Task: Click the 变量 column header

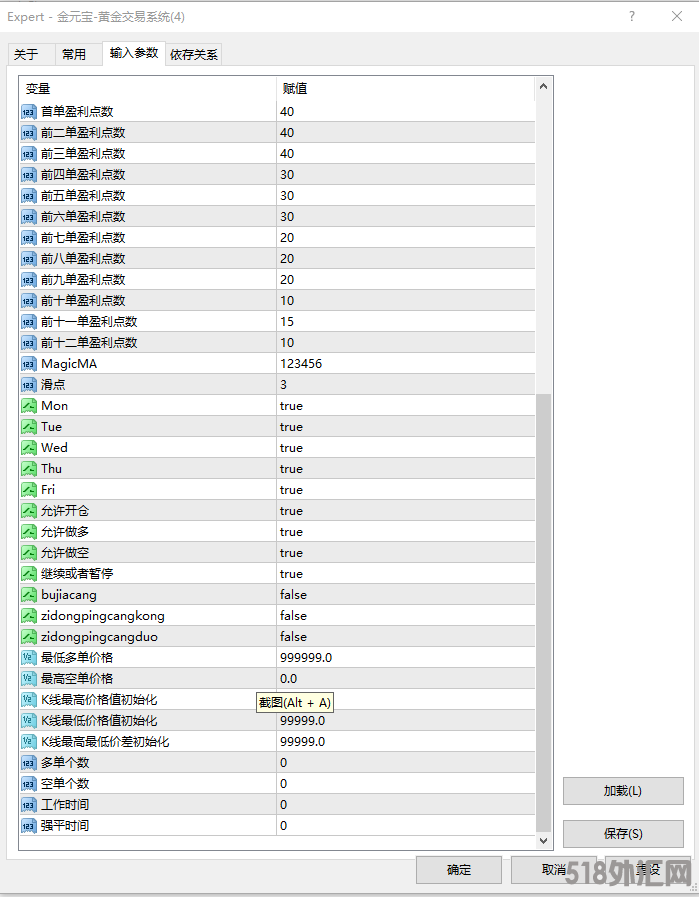Action: [x=148, y=89]
